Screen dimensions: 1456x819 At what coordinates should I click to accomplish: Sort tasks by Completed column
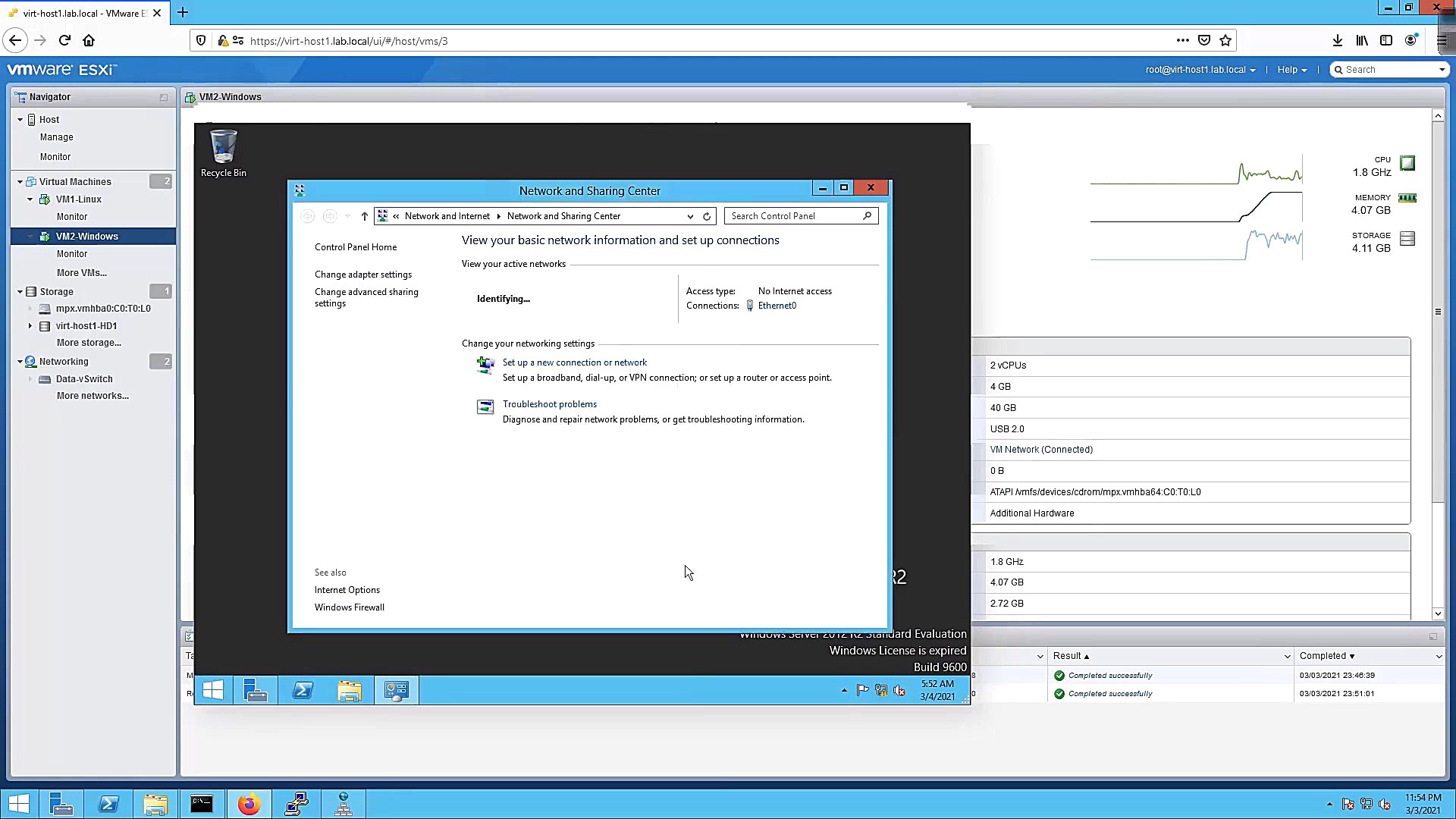pyautogui.click(x=1323, y=656)
